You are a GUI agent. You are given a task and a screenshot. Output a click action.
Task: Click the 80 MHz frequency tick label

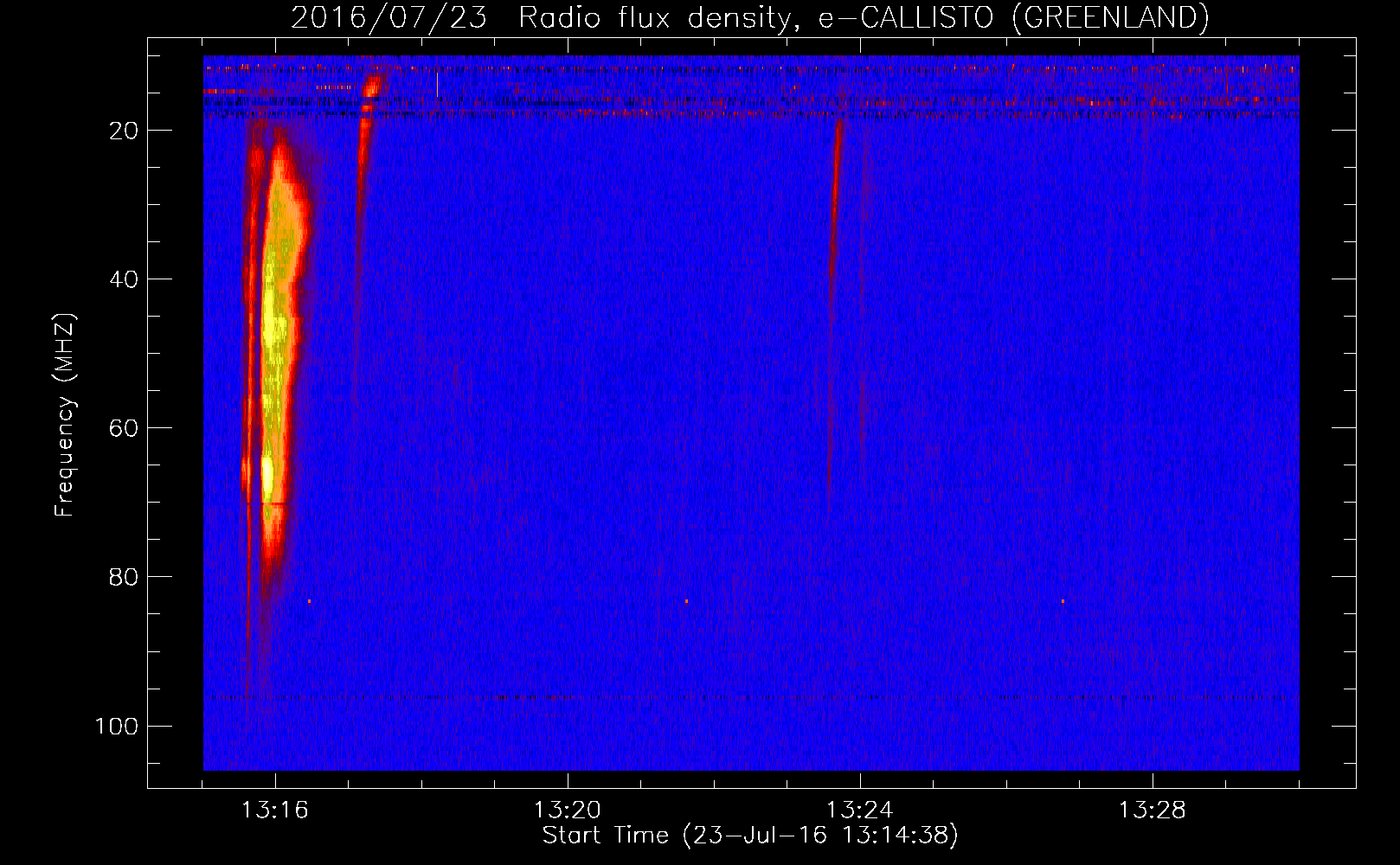coord(124,577)
